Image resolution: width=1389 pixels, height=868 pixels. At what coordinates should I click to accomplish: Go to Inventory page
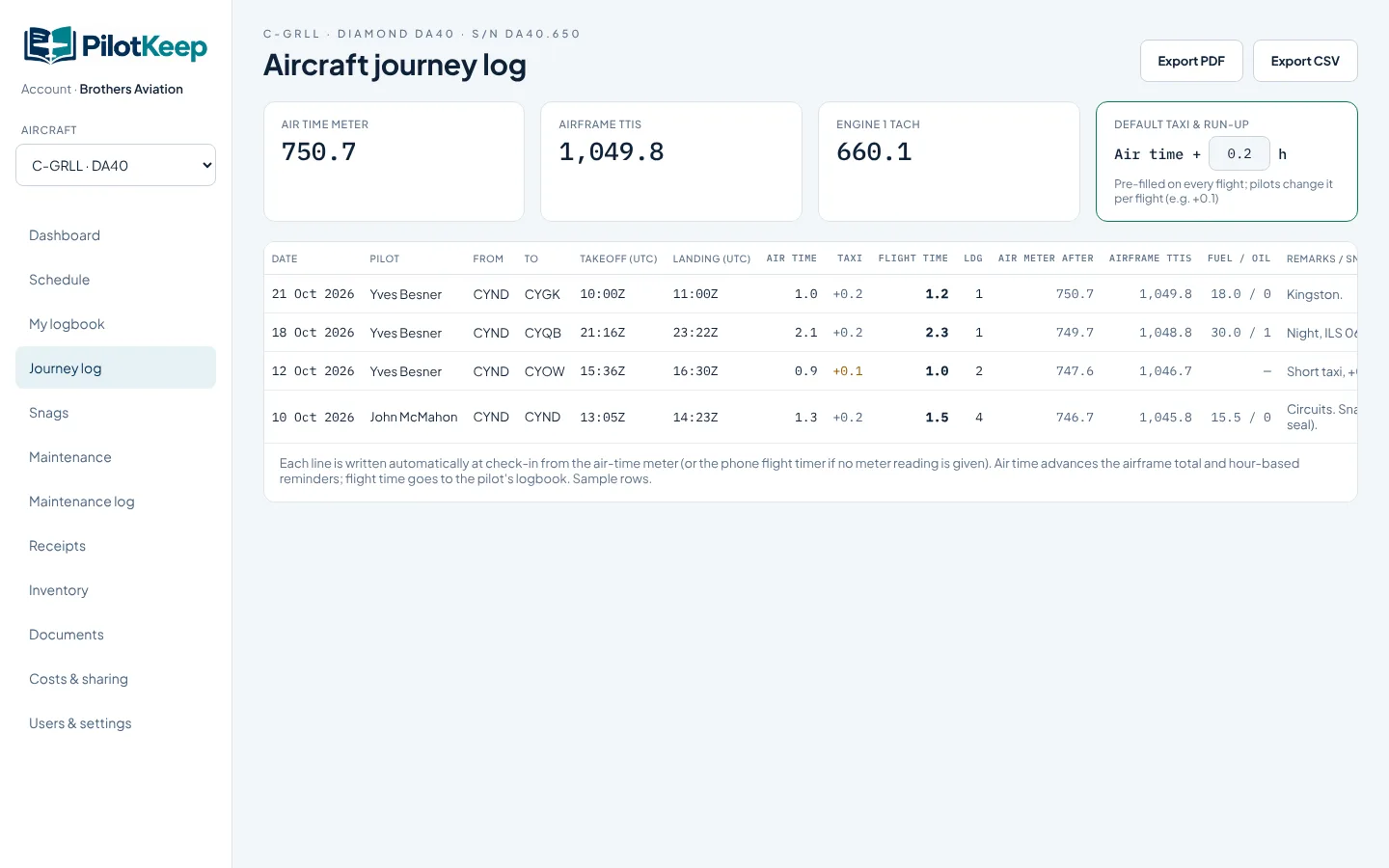(116, 590)
